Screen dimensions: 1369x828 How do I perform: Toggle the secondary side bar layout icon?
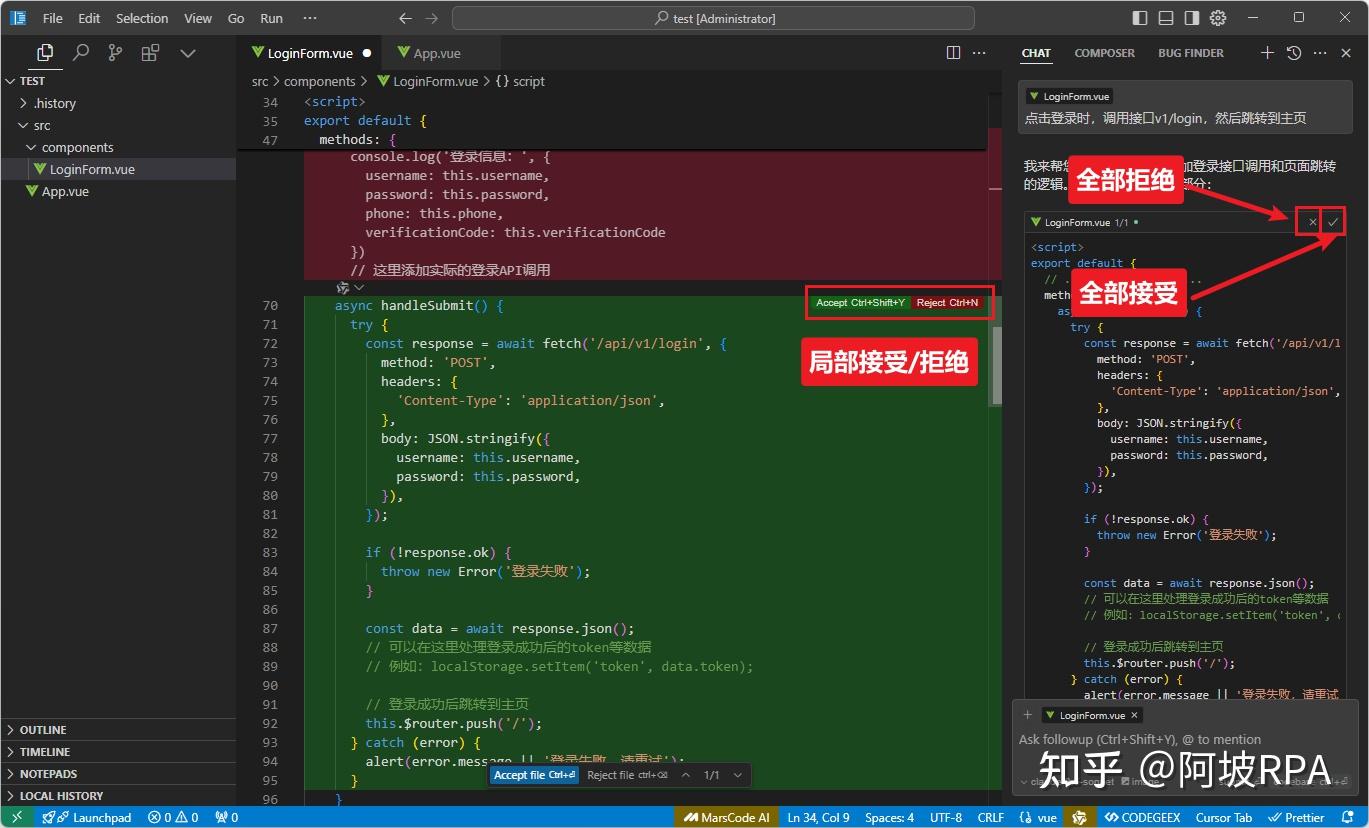(x=1192, y=18)
